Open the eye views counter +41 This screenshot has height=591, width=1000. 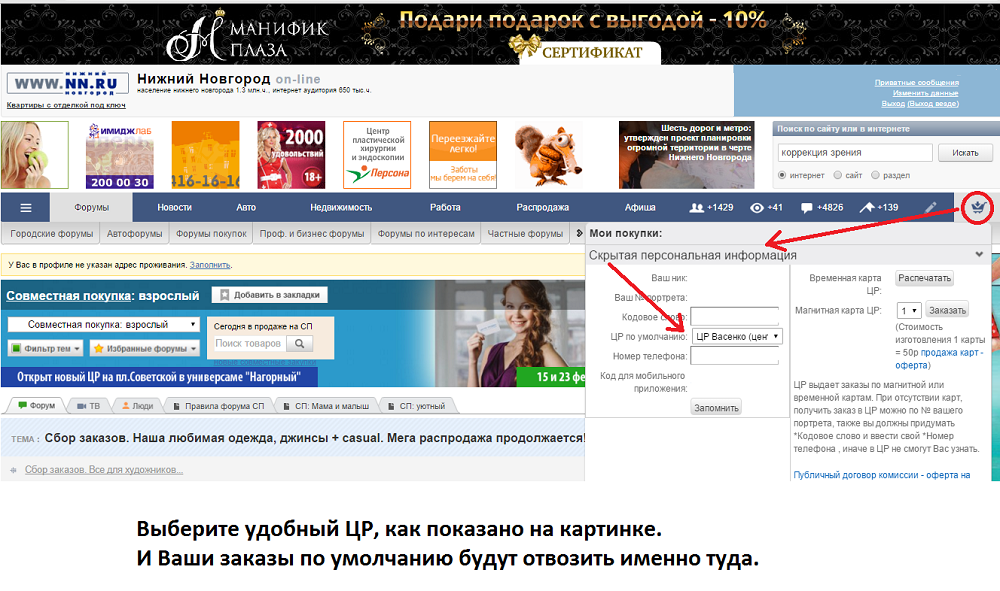click(766, 207)
